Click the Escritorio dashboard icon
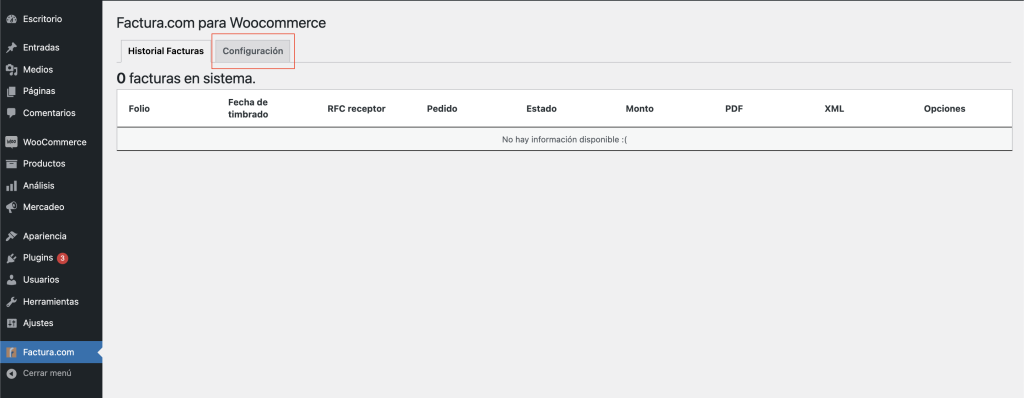1024x398 pixels. 11,19
